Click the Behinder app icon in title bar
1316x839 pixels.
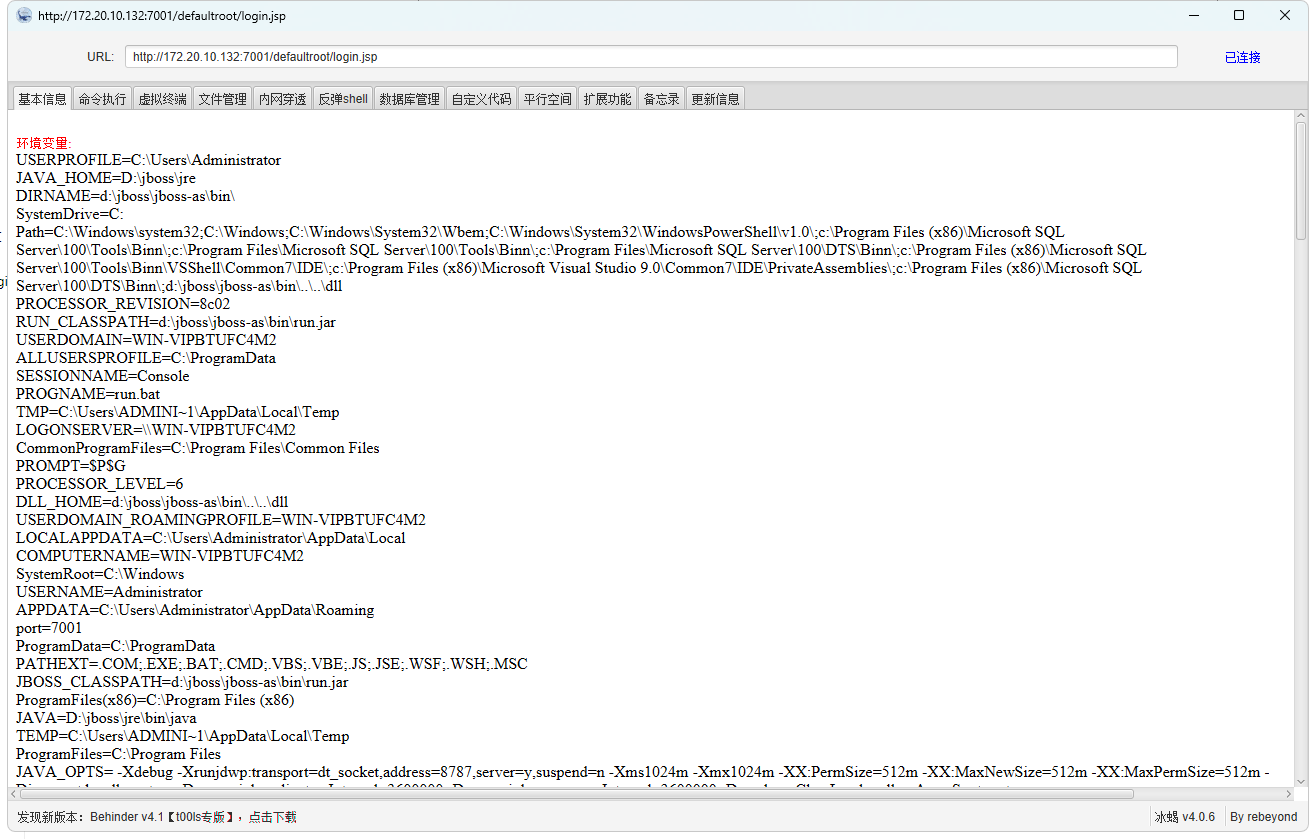(24, 15)
